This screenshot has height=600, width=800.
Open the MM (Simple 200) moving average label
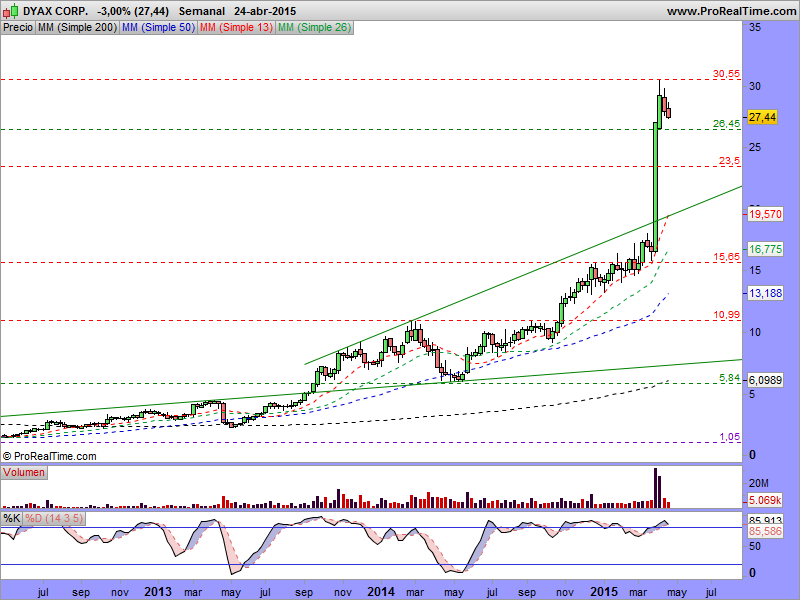tap(77, 28)
